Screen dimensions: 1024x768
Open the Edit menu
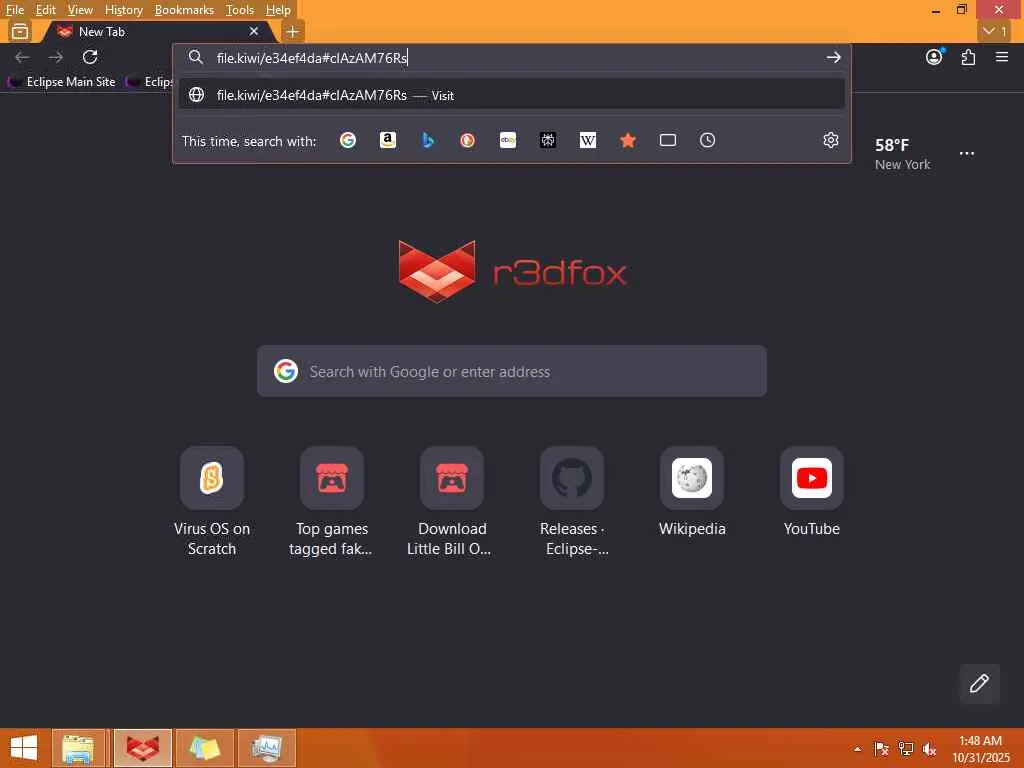[46, 10]
